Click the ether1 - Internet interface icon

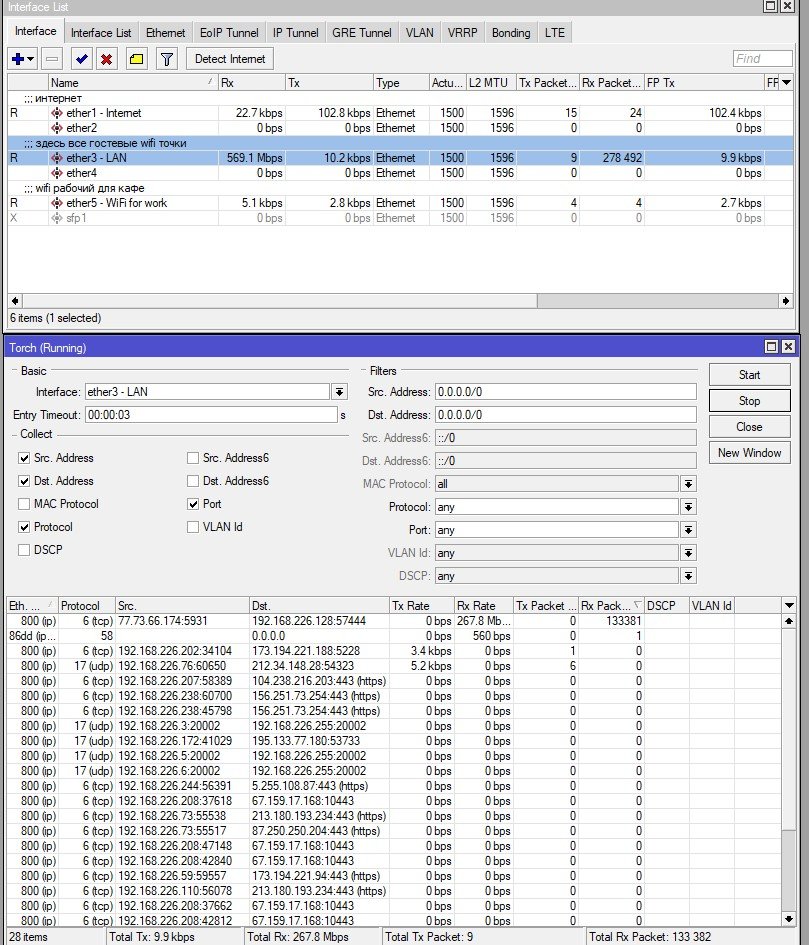pyautogui.click(x=57, y=113)
